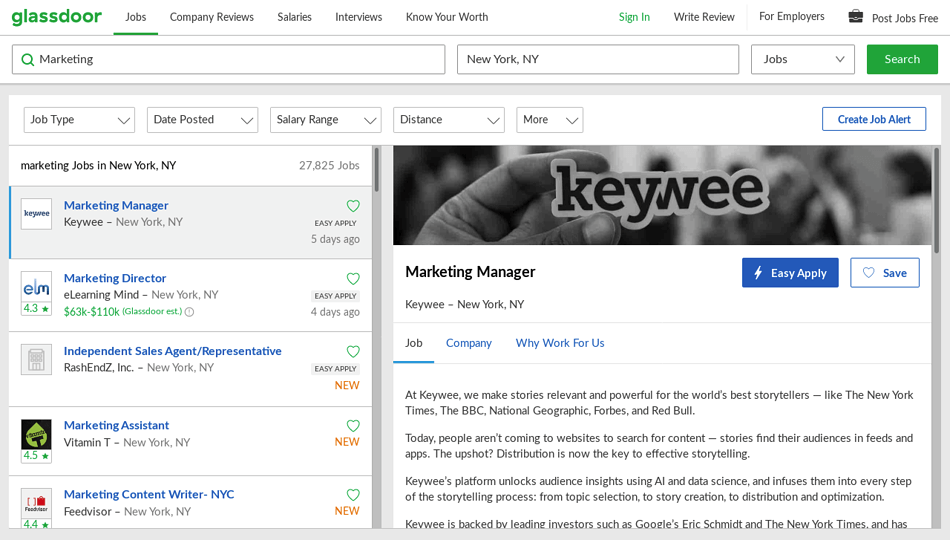
Task: Select the Job tab in job detail
Action: point(414,343)
